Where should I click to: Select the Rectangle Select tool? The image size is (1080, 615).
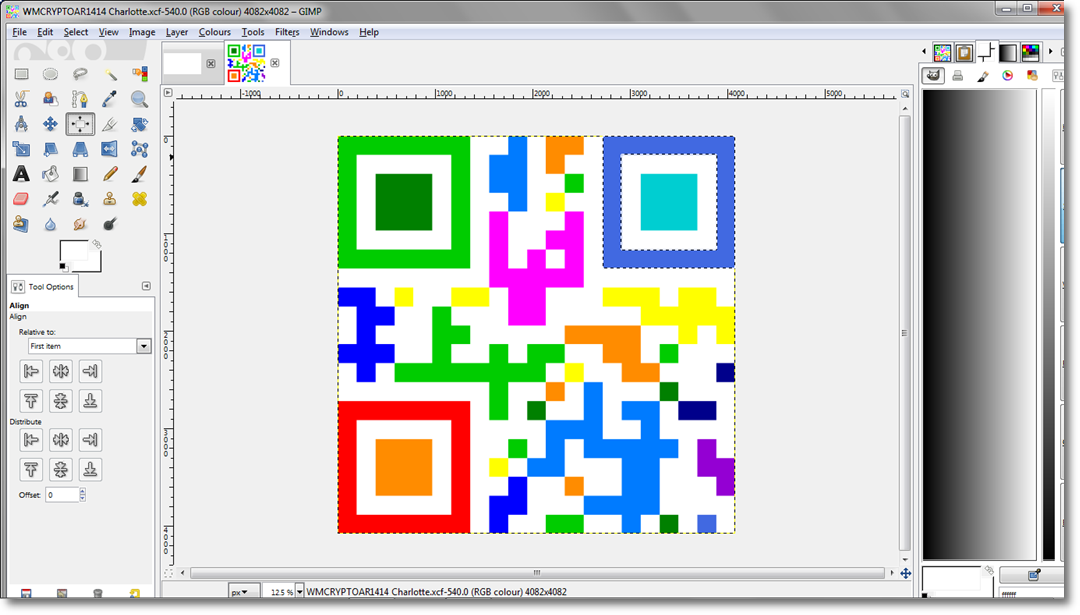(x=21, y=74)
